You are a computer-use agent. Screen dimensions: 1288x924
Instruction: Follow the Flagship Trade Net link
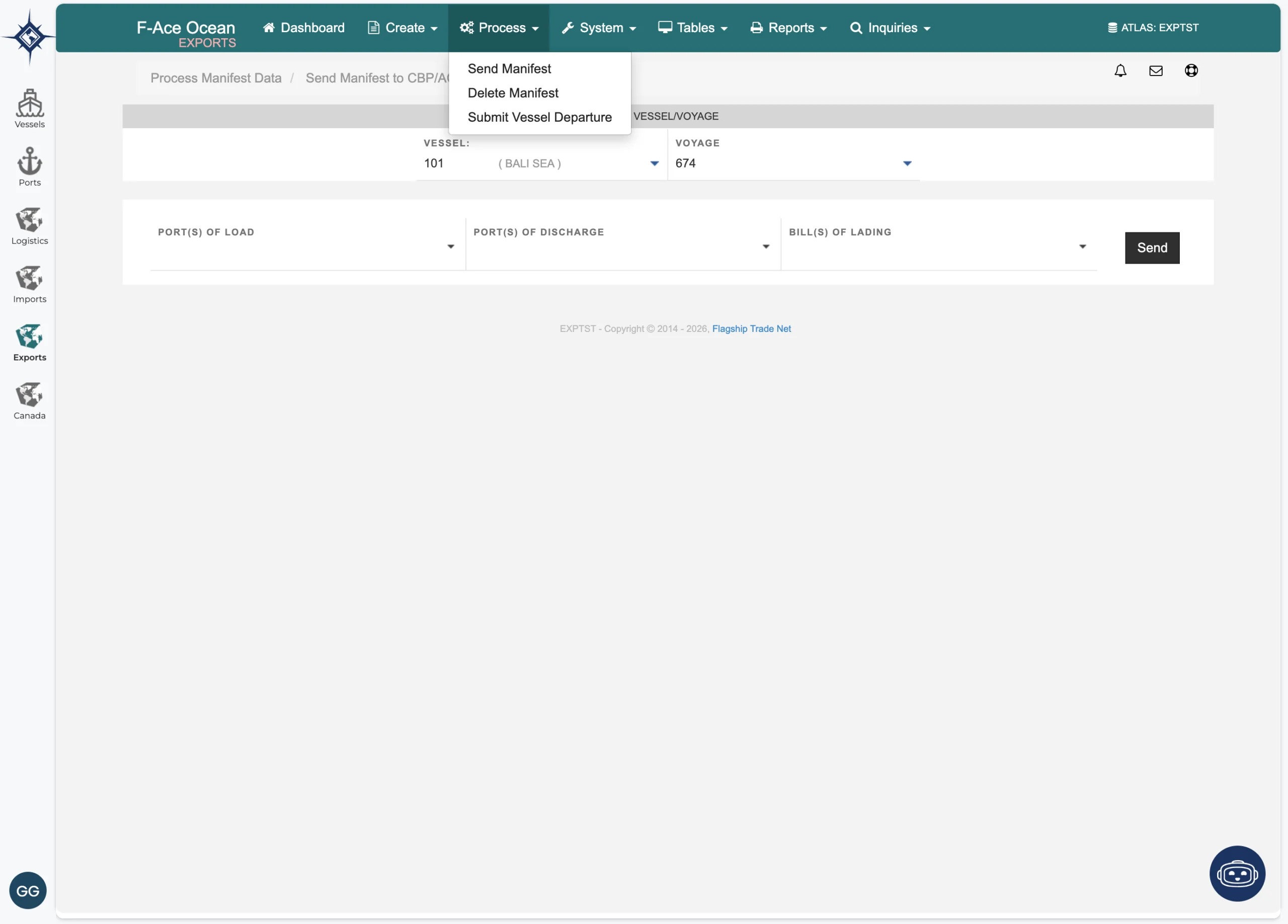(751, 329)
